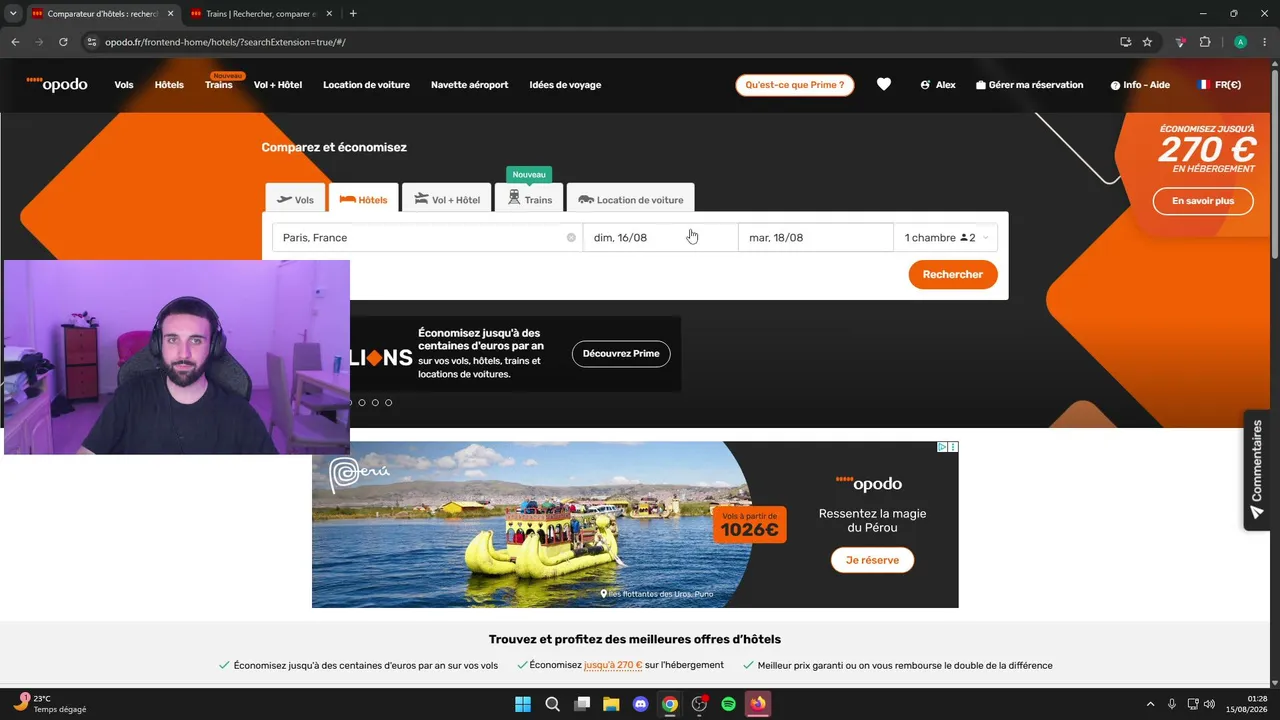Screen dimensions: 1280x720
Task: Open the Info - Aide menu
Action: tap(1140, 85)
